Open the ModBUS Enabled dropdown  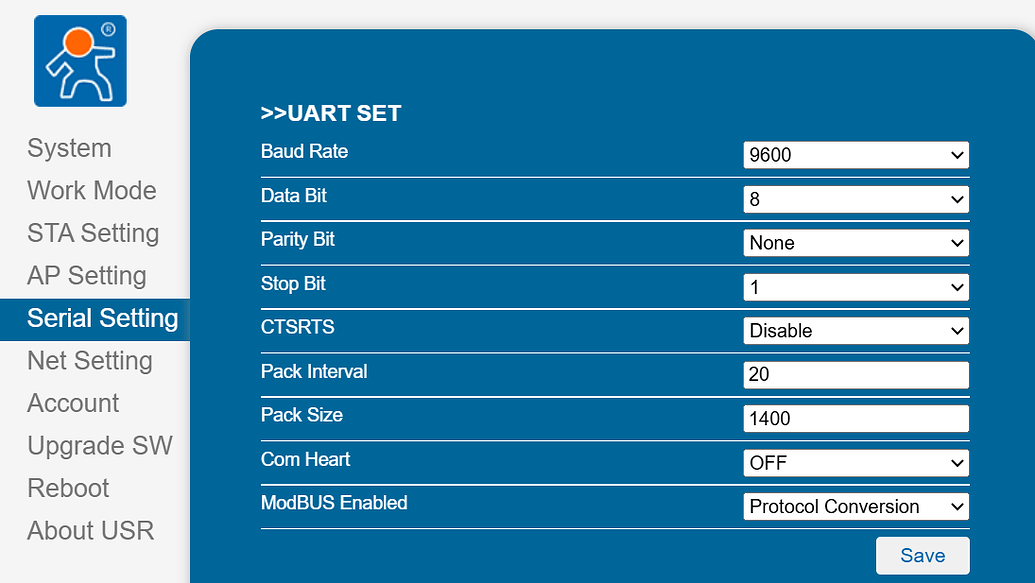(855, 506)
